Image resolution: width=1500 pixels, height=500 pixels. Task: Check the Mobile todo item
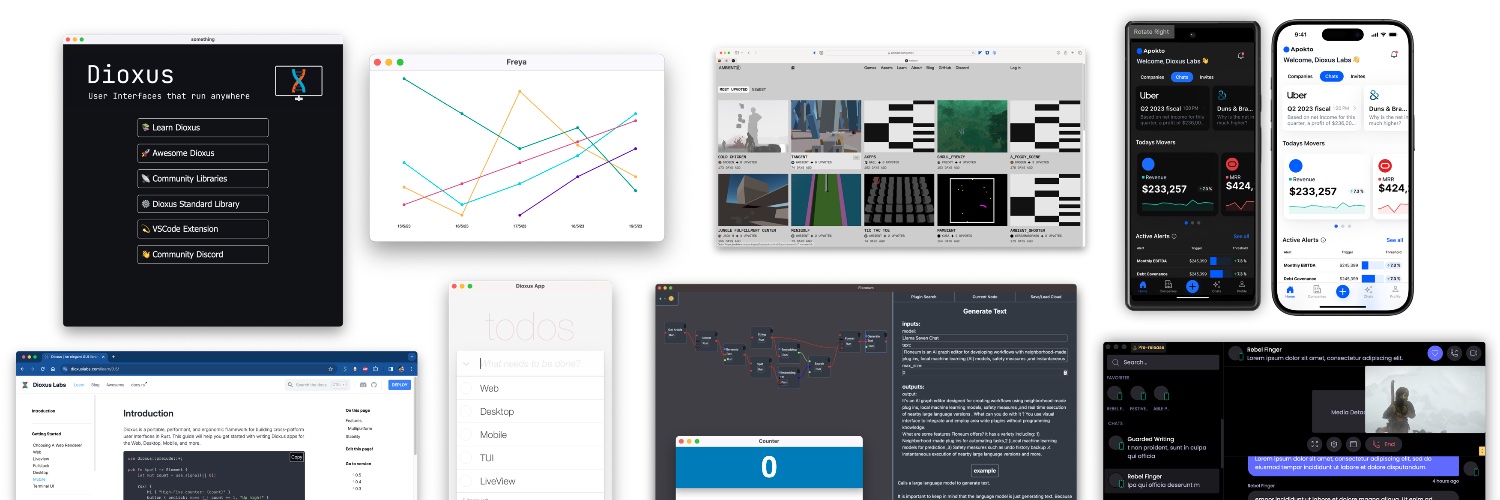[466, 435]
